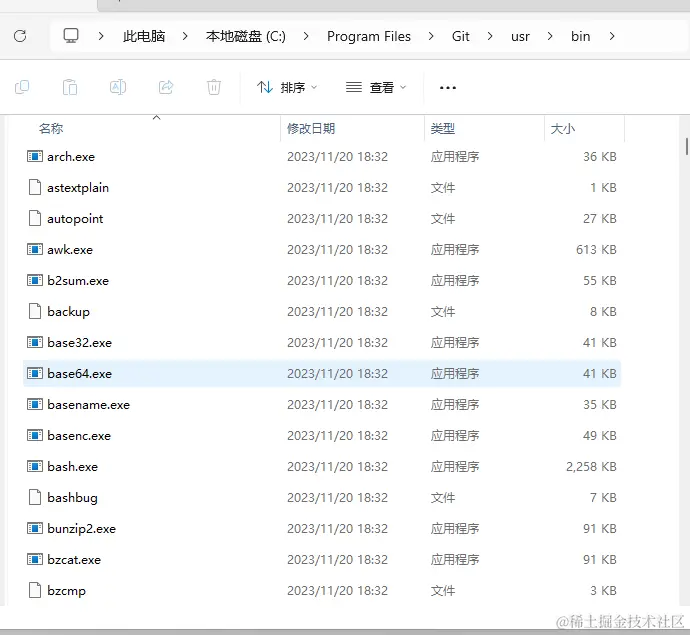Viewport: 690px width, 635px height.
Task: Open the See more three-dots menu
Action: [x=448, y=88]
